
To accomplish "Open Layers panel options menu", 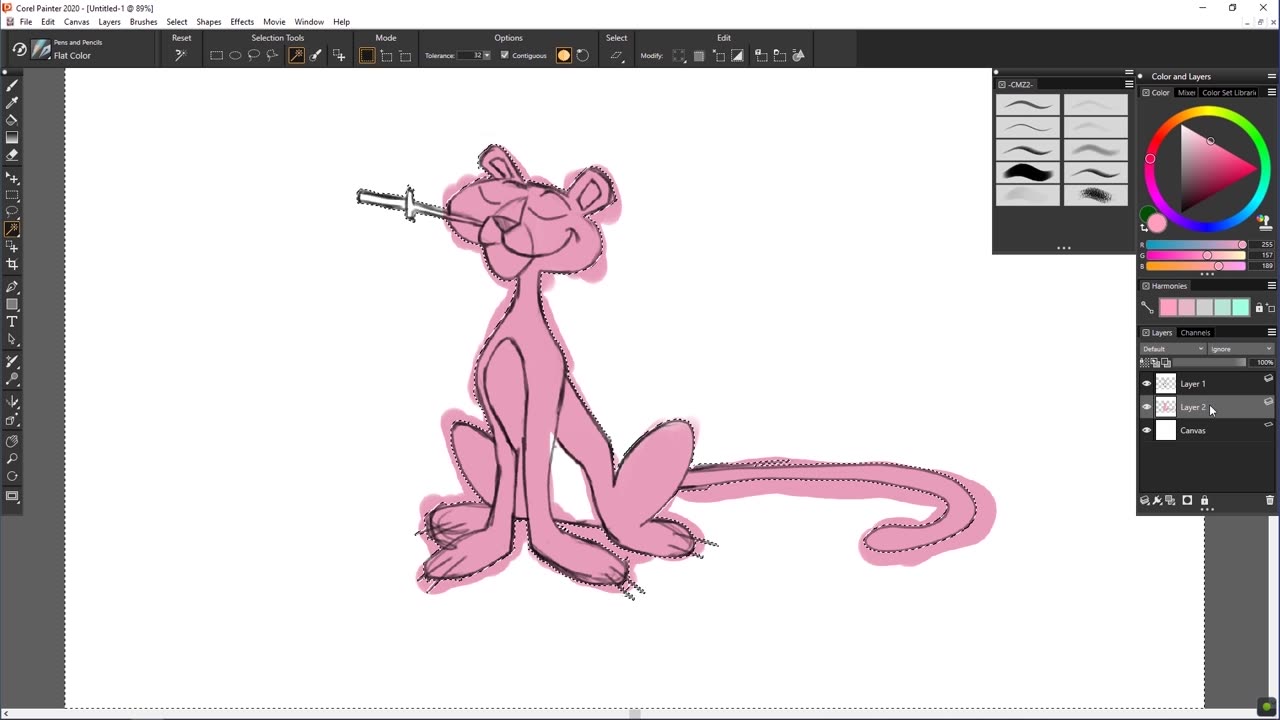I will (x=1272, y=332).
